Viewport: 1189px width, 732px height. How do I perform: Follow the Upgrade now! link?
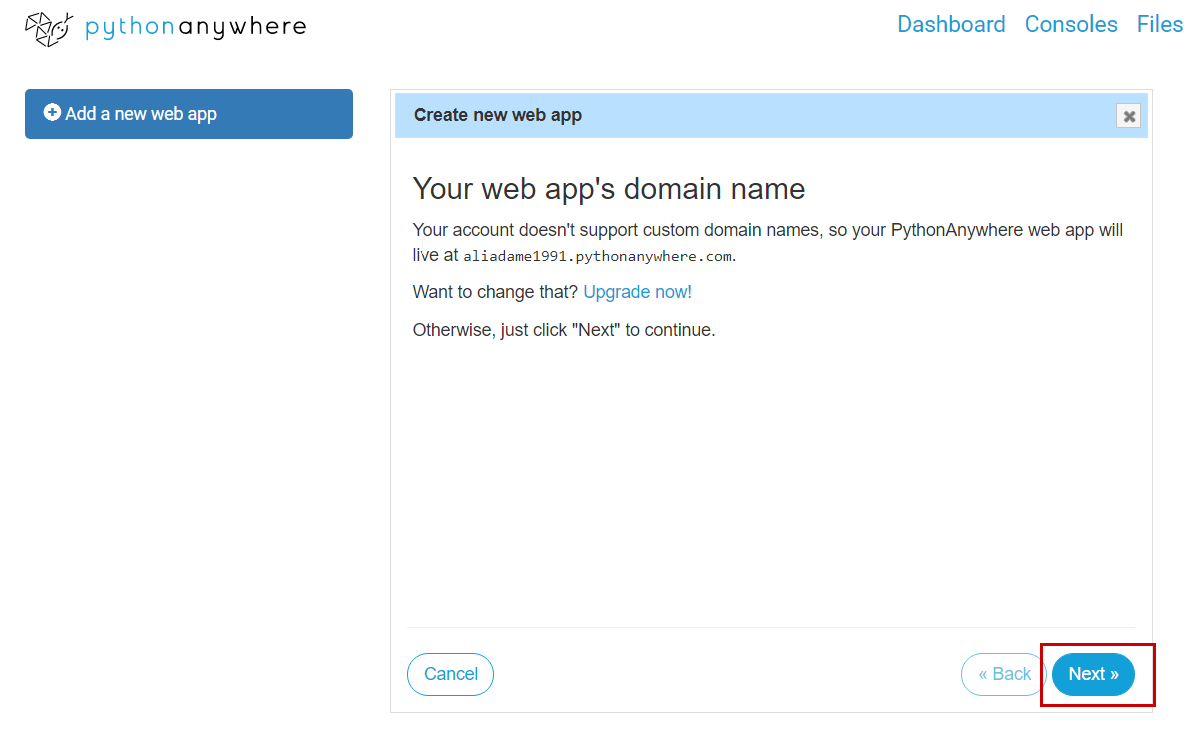[x=637, y=292]
